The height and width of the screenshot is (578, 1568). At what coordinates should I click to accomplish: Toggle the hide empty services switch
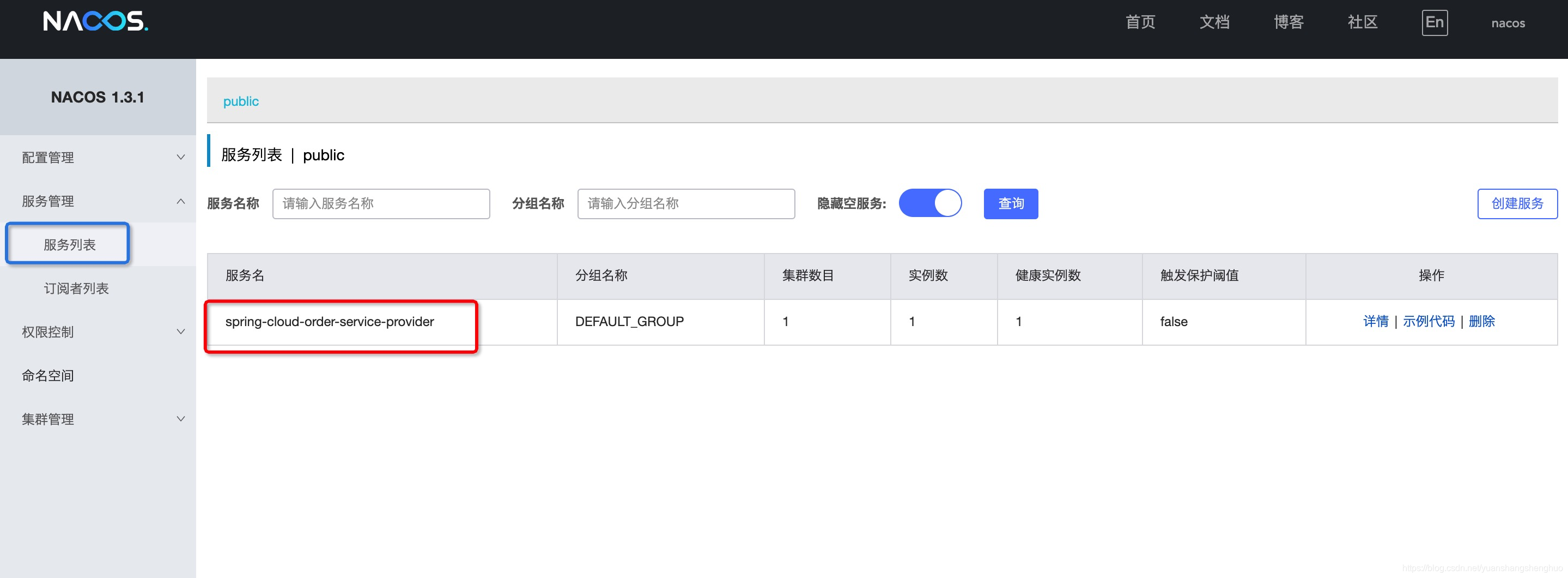929,203
